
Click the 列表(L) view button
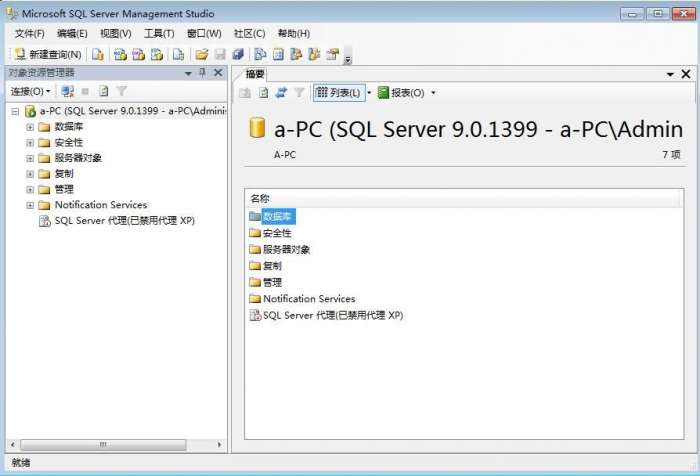click(339, 93)
